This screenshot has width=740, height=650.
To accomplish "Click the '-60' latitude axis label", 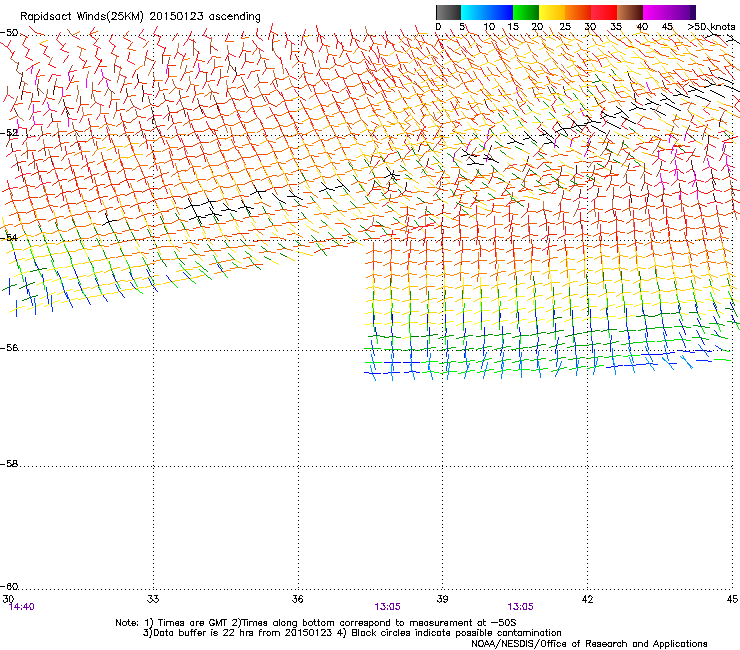I will pos(9,586).
